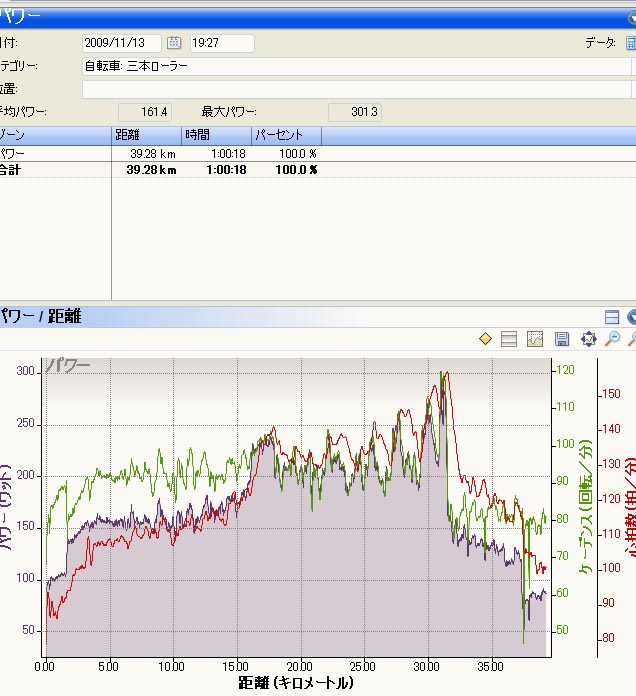636x696 pixels.
Task: Sort by the 時間 column header
Action: point(217,135)
